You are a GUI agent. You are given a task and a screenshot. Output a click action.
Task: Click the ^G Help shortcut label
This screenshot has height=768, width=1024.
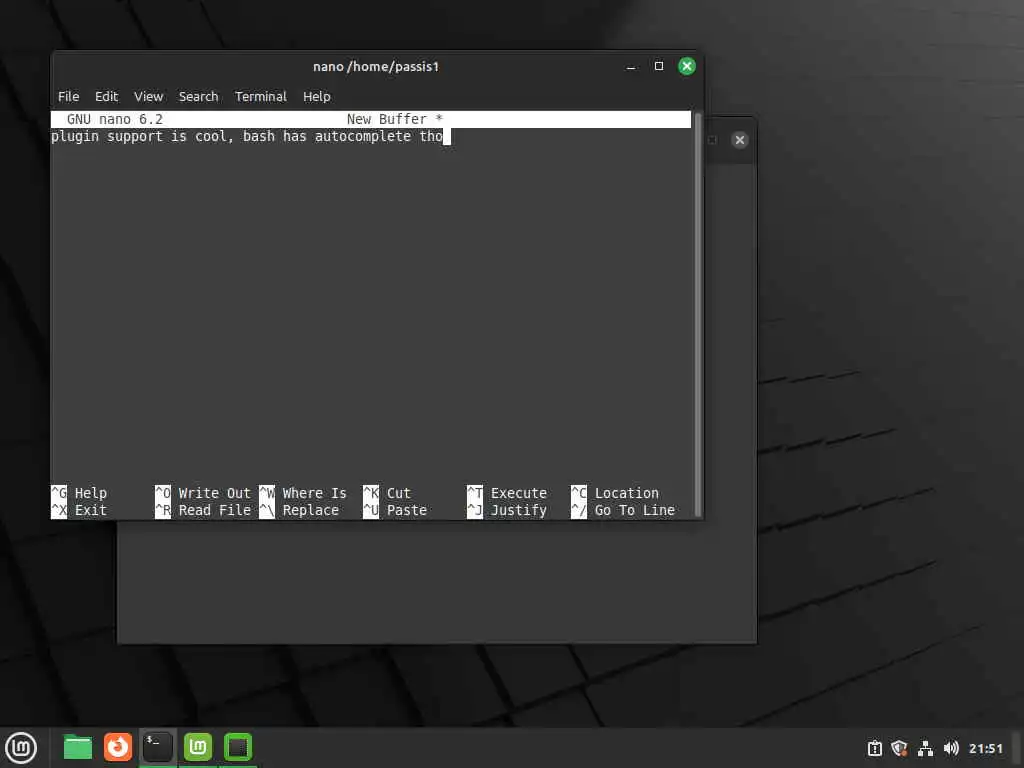tap(79, 493)
